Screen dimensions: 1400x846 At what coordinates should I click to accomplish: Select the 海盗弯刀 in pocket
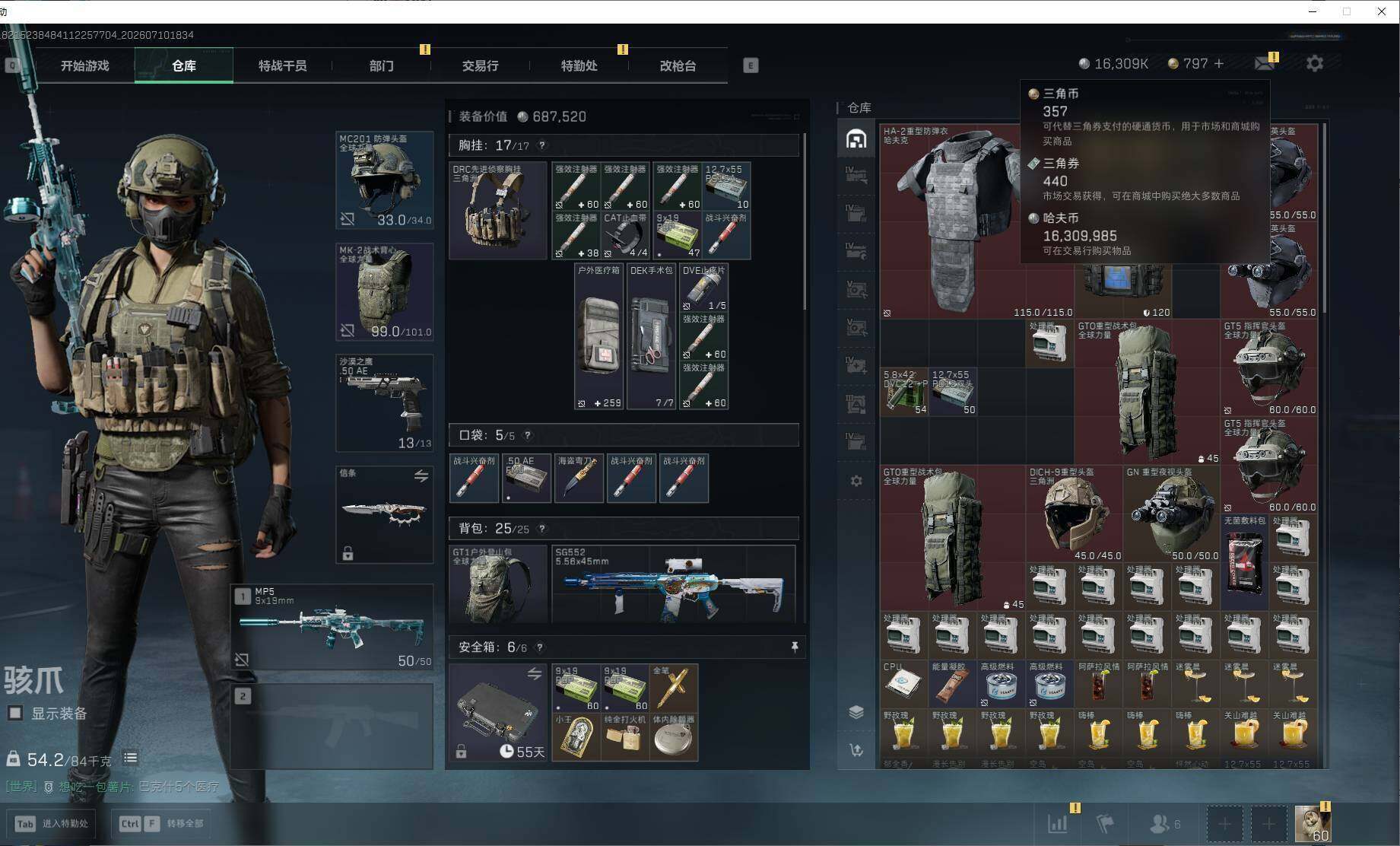tap(579, 479)
